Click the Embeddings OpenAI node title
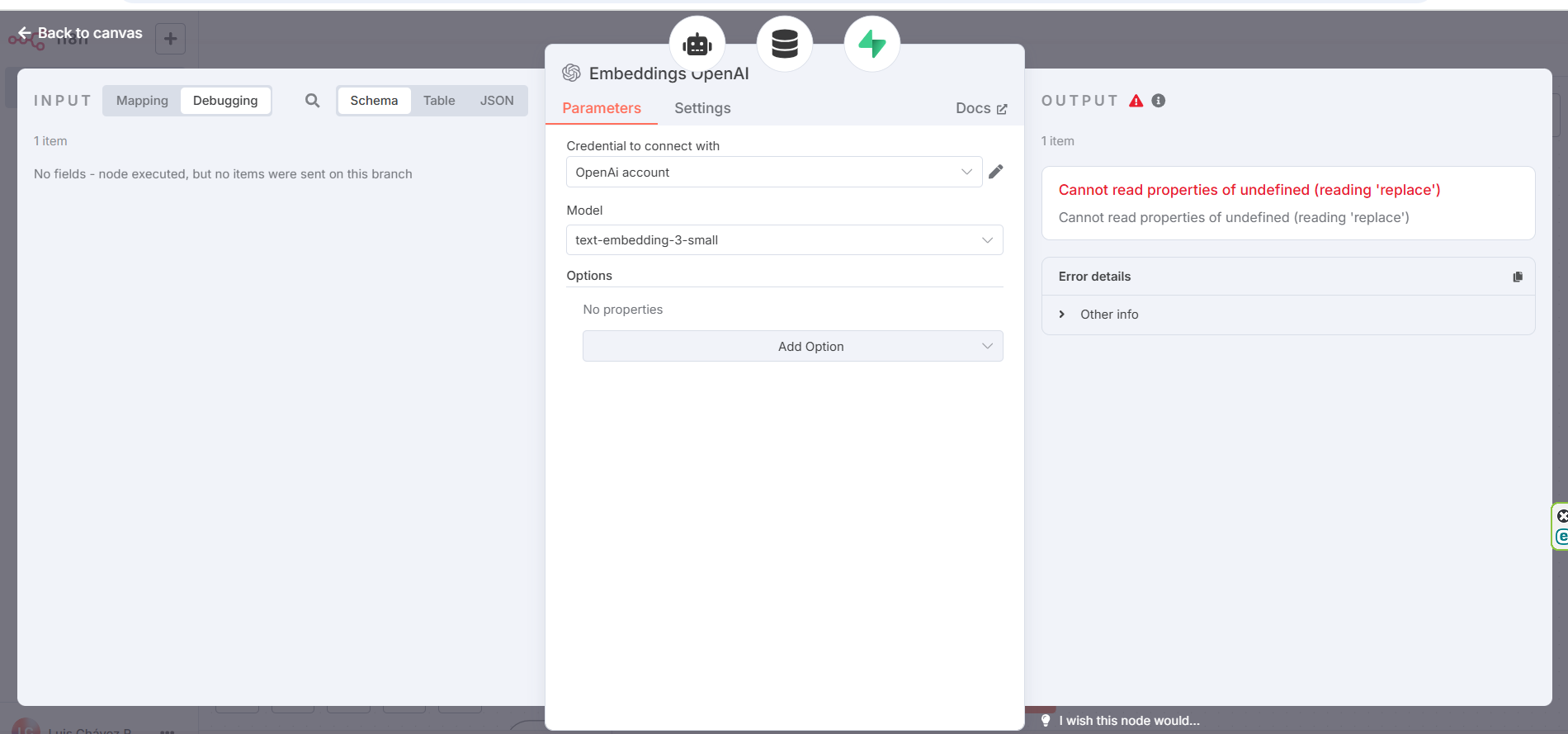This screenshot has height=734, width=1568. pyautogui.click(x=669, y=73)
